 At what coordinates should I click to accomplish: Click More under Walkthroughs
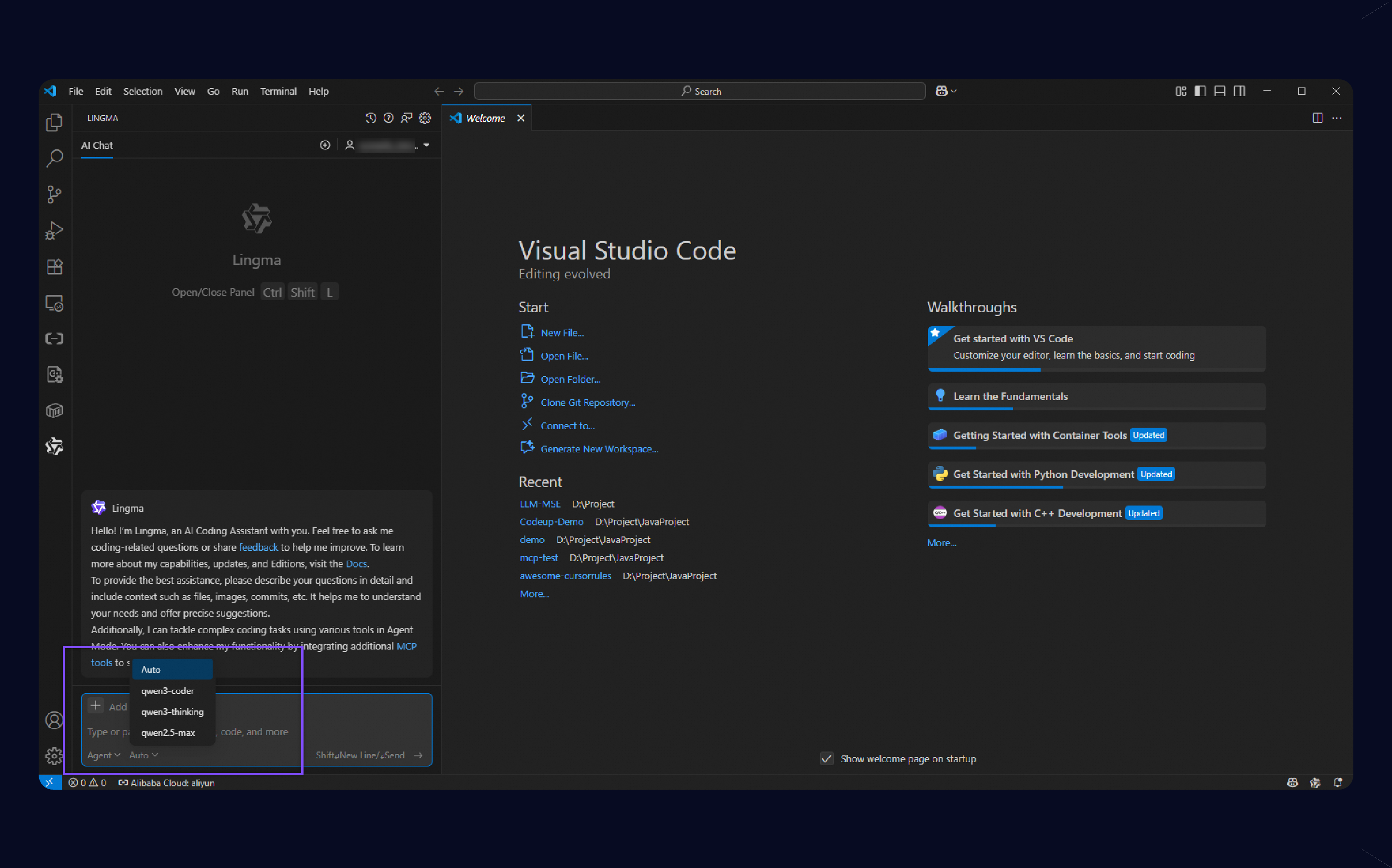coord(942,542)
